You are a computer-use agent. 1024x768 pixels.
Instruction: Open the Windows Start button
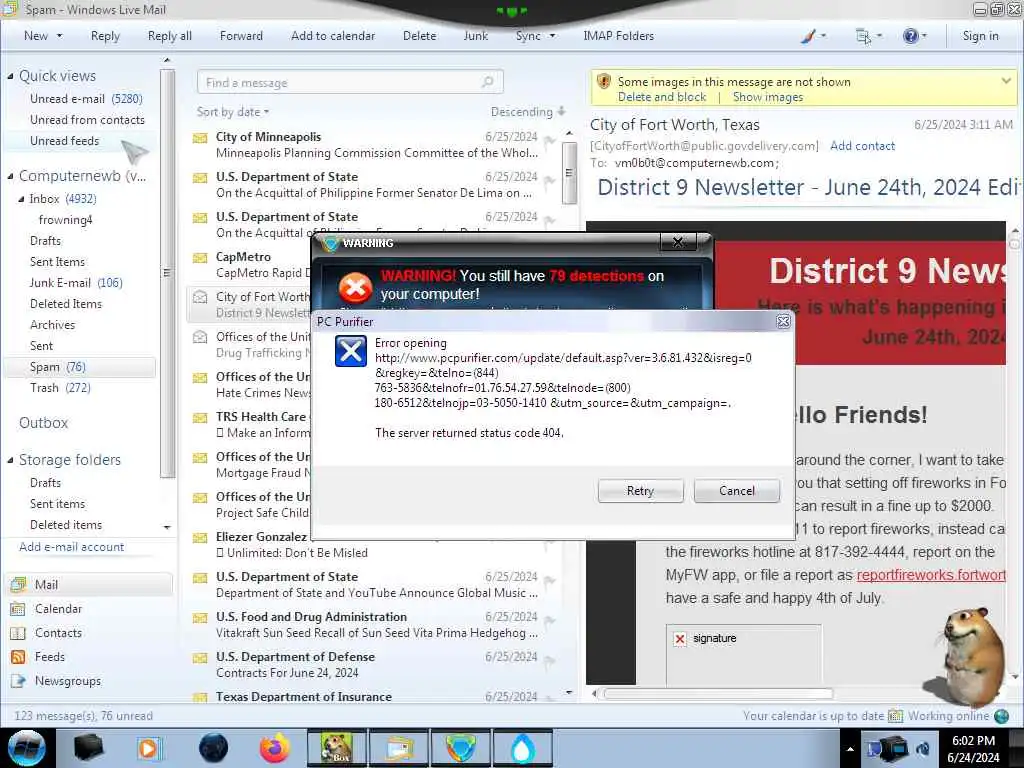point(27,748)
